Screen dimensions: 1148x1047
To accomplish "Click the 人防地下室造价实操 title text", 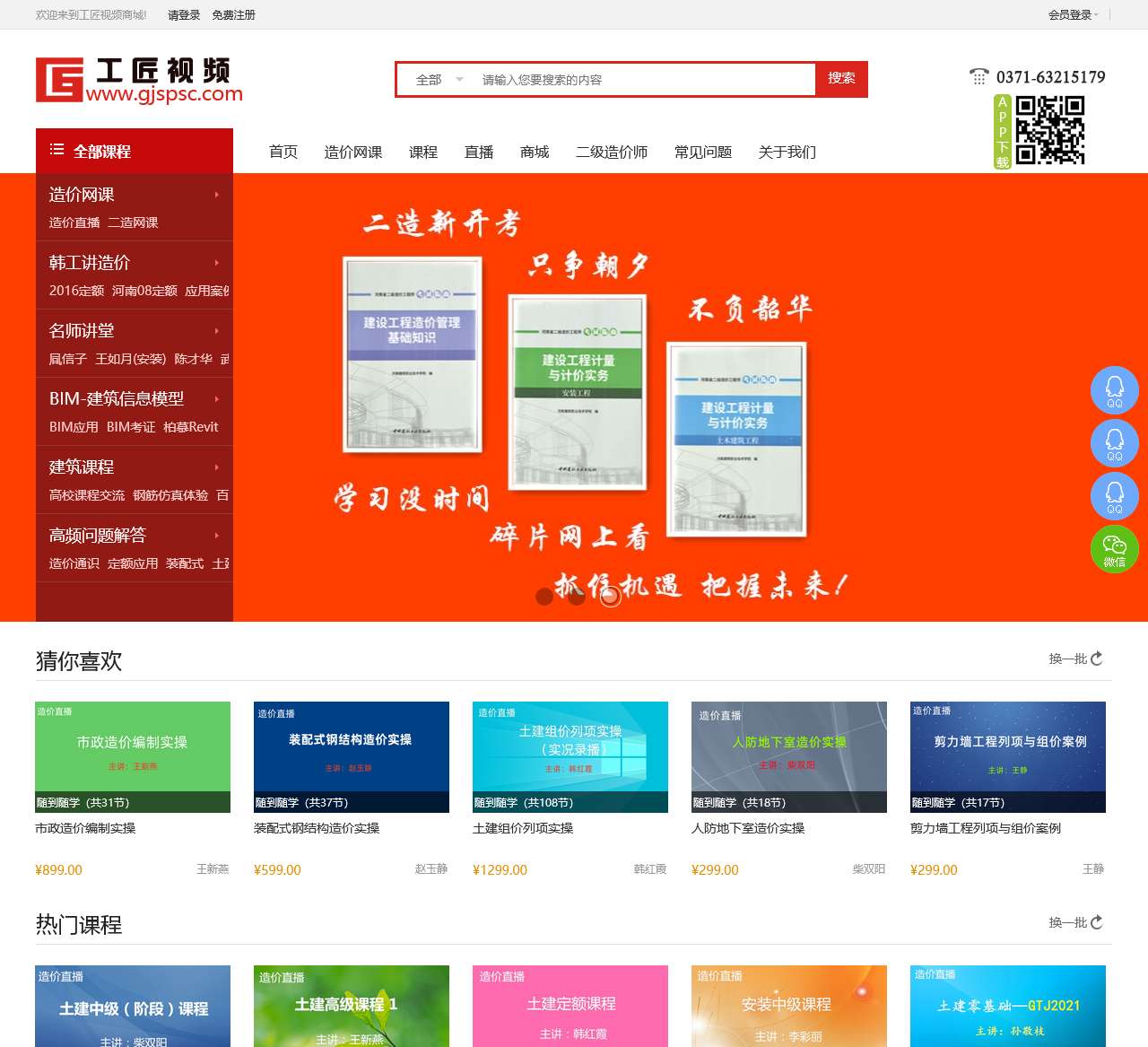I will [748, 828].
